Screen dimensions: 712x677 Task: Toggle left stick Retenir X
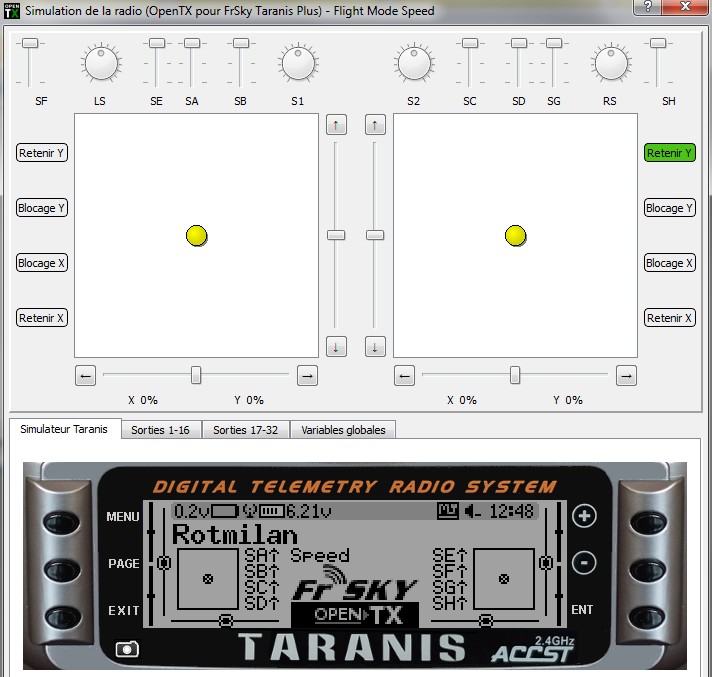(x=42, y=317)
